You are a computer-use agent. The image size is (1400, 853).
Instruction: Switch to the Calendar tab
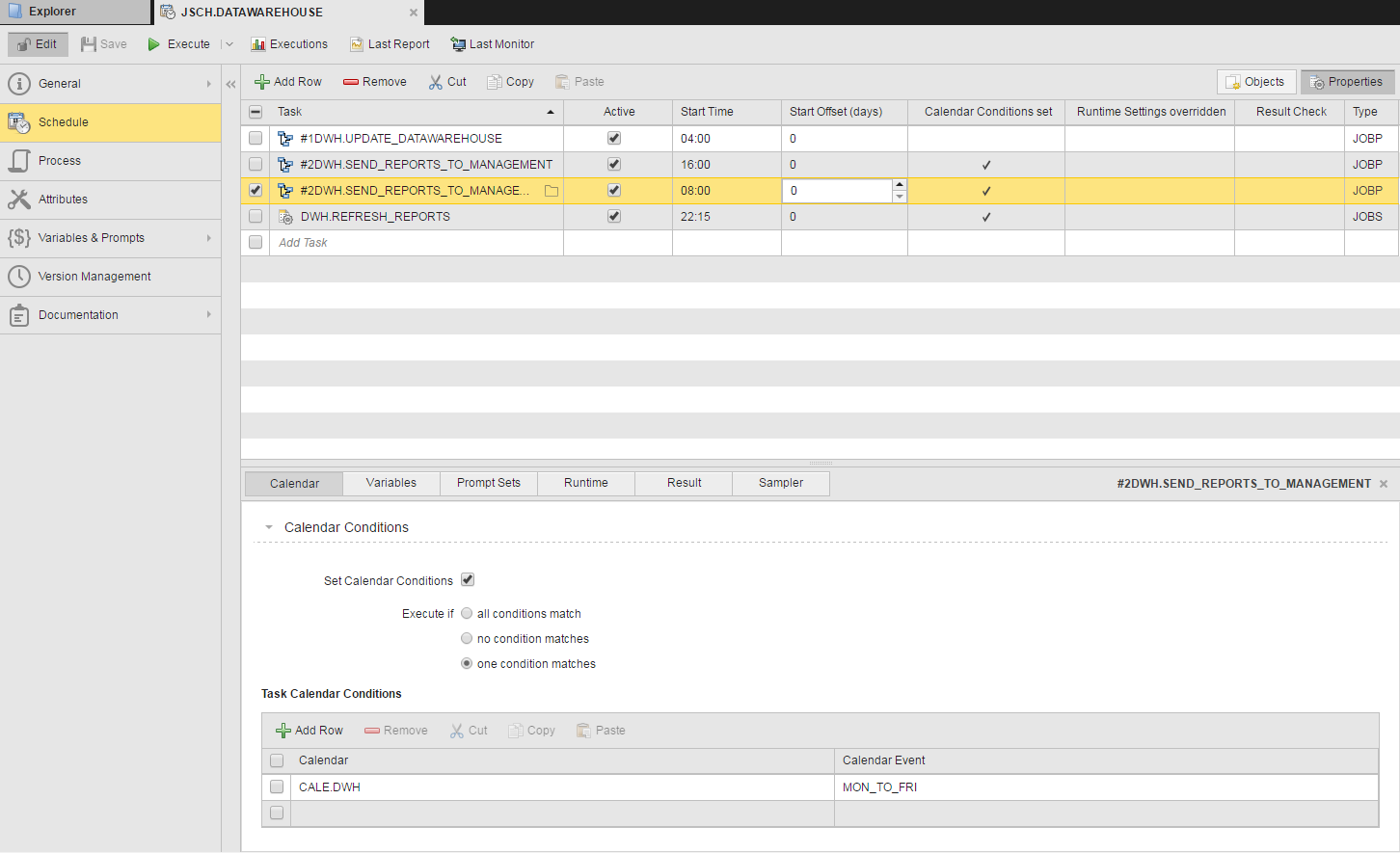point(294,484)
